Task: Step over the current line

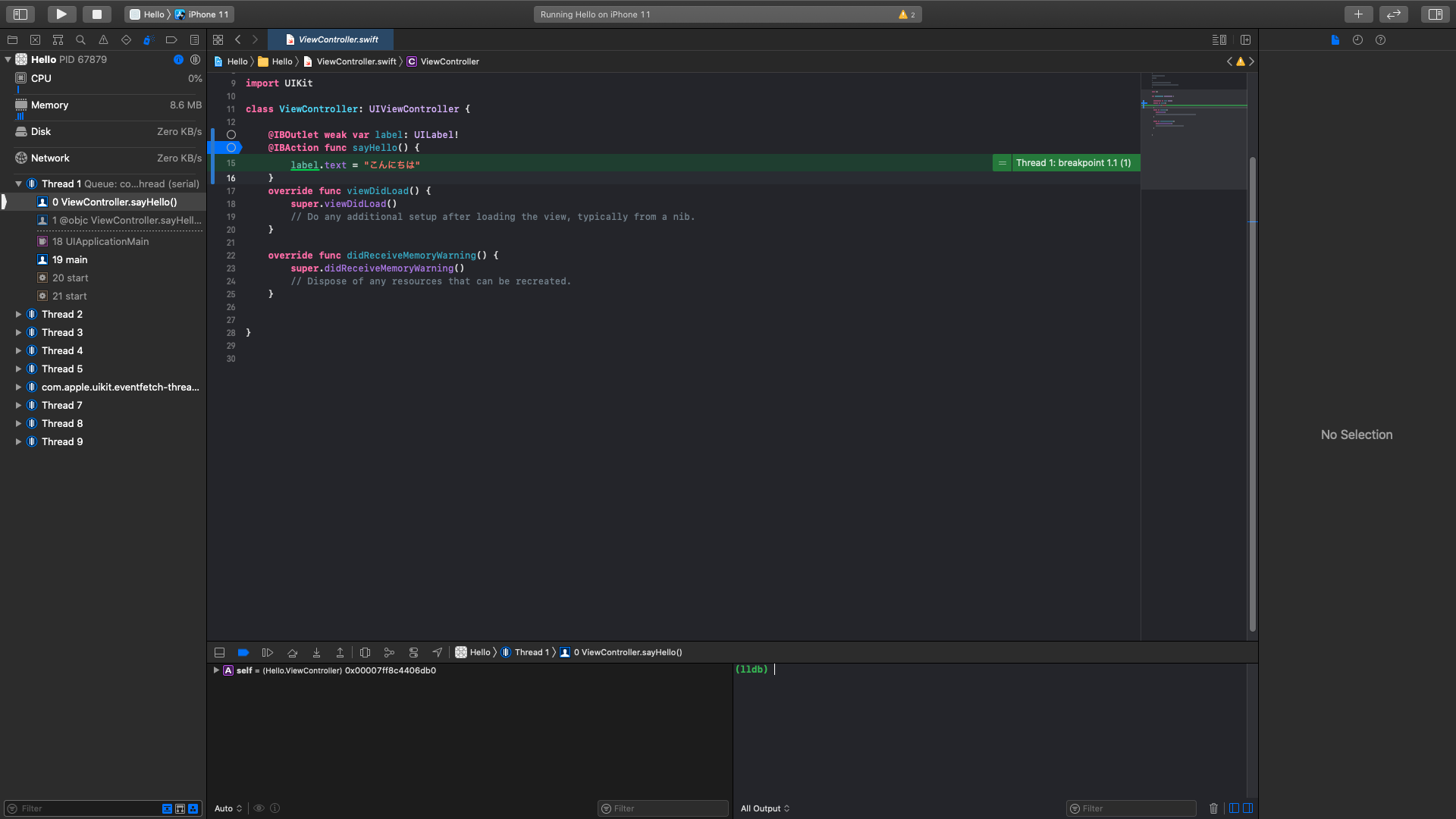Action: coord(292,652)
